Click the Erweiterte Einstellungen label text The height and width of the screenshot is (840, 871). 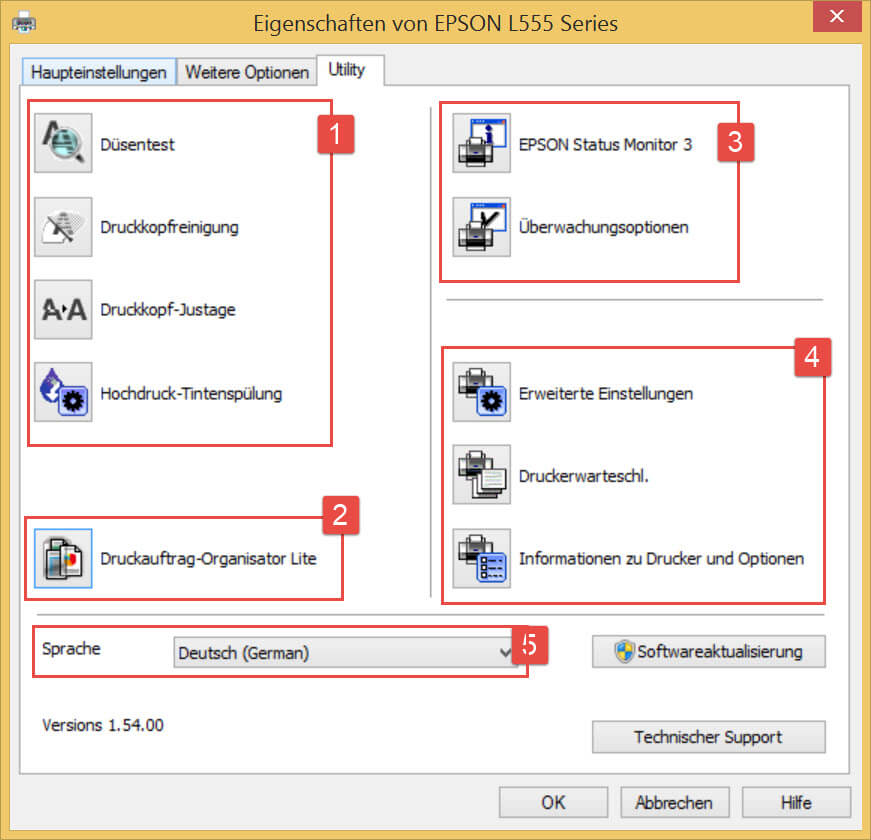pos(606,393)
